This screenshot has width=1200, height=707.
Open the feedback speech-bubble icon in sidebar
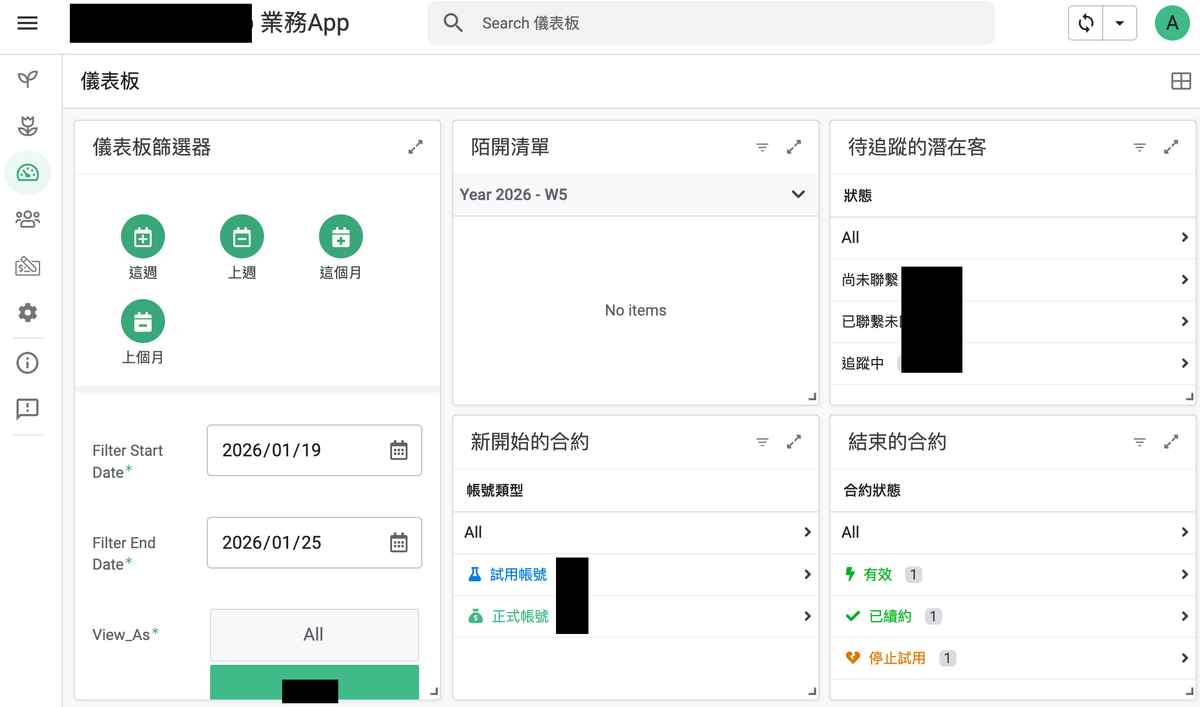click(27, 409)
